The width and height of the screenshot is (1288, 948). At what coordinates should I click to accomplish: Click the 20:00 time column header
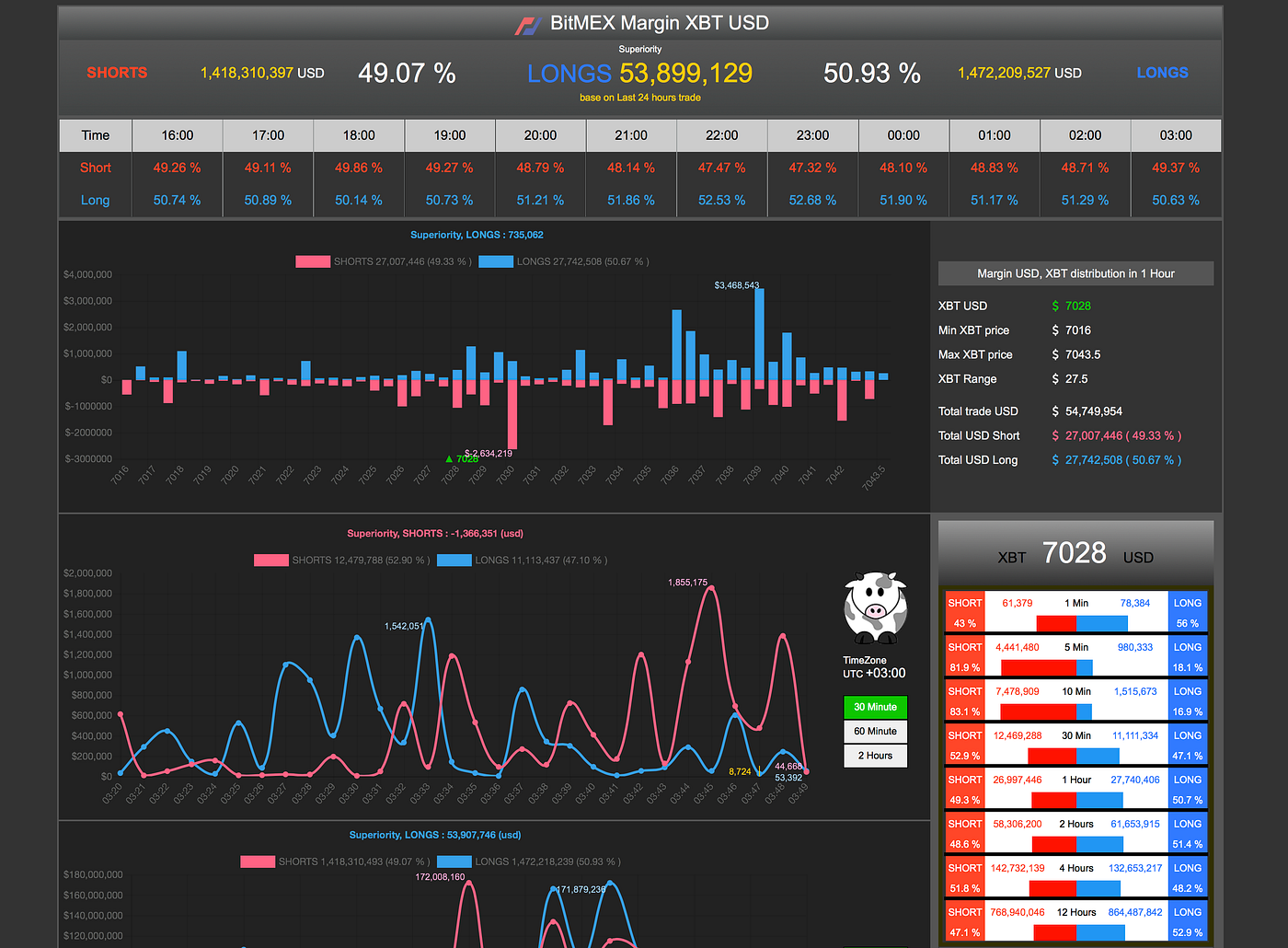[540, 135]
